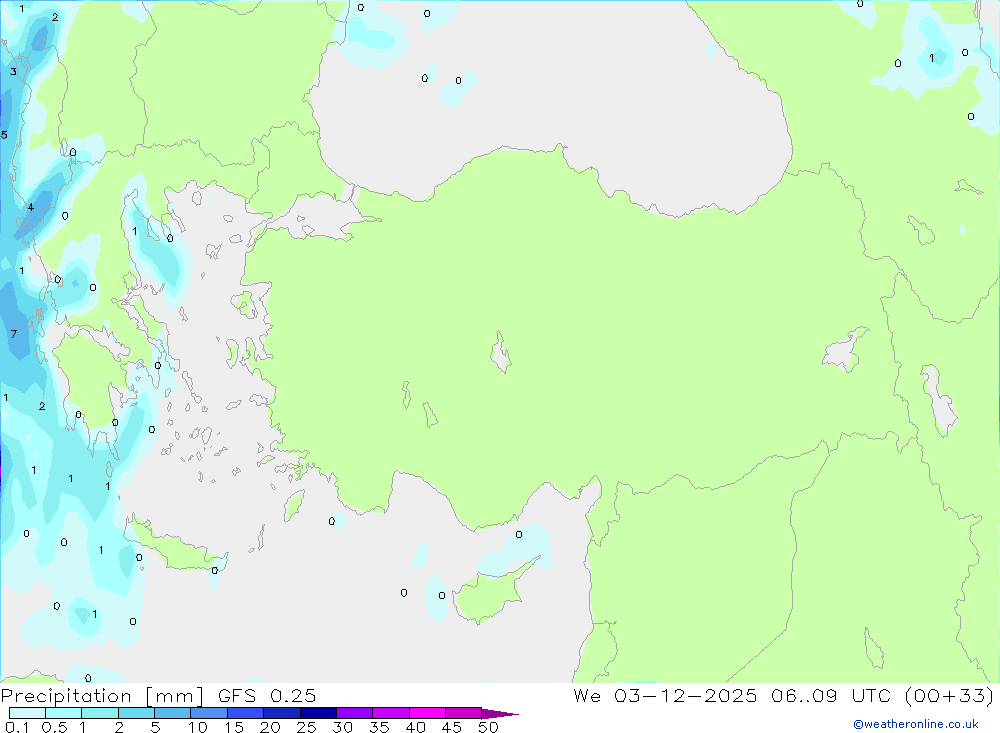Click the '(00+33)' forecast offset text
This screenshot has height=733, width=1000.
[x=949, y=695]
